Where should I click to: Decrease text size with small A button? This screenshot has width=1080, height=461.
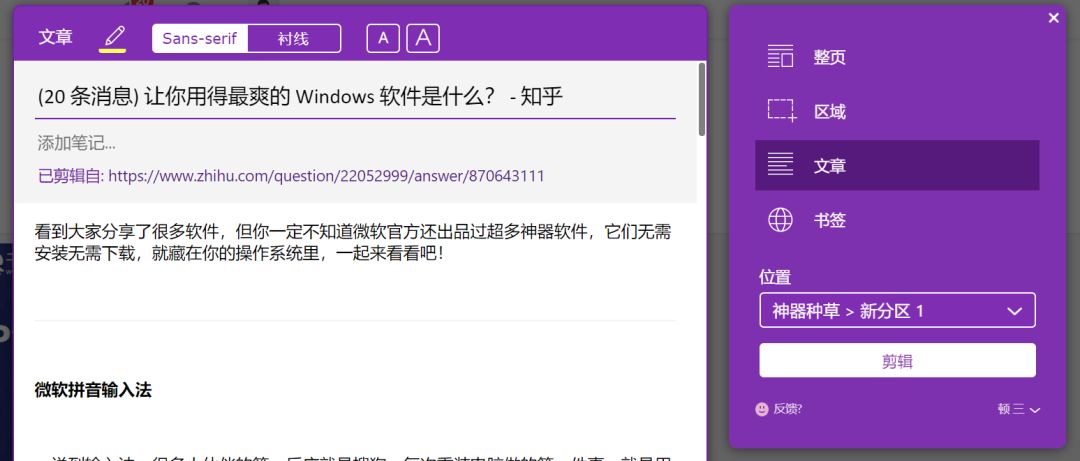point(383,39)
